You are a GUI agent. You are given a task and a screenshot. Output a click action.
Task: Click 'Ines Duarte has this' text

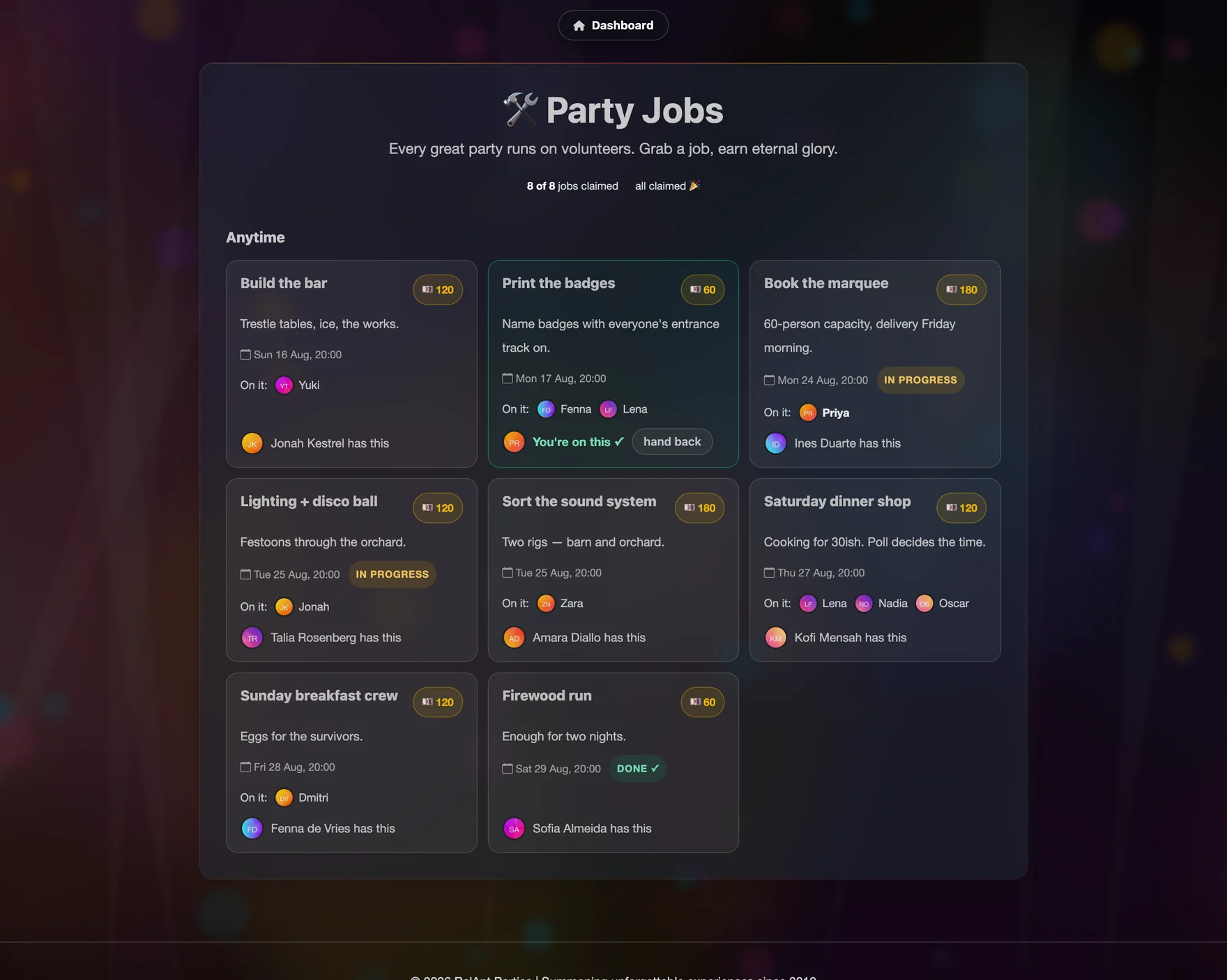[848, 443]
